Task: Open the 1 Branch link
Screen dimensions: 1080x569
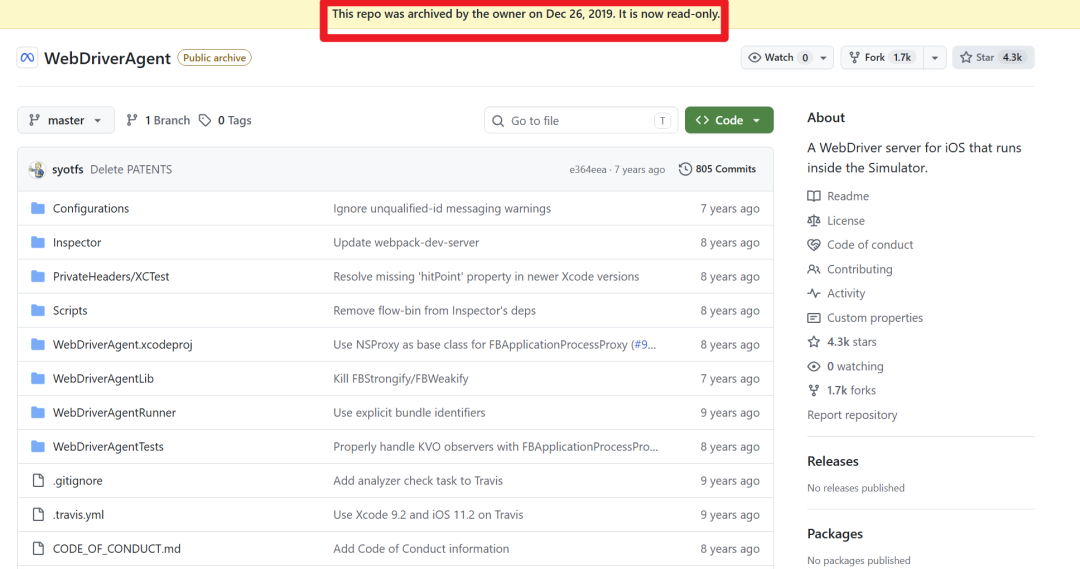Action: coord(158,120)
